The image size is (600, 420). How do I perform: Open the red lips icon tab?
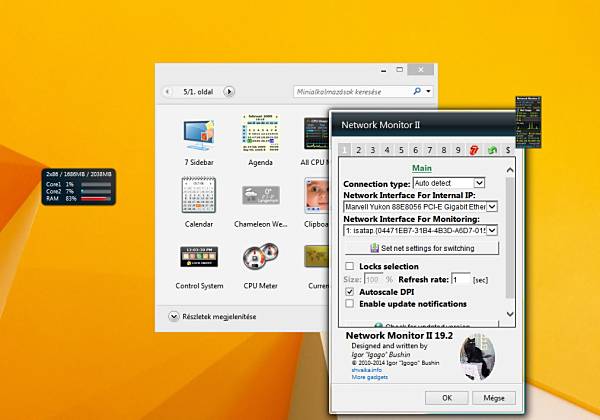pos(474,150)
